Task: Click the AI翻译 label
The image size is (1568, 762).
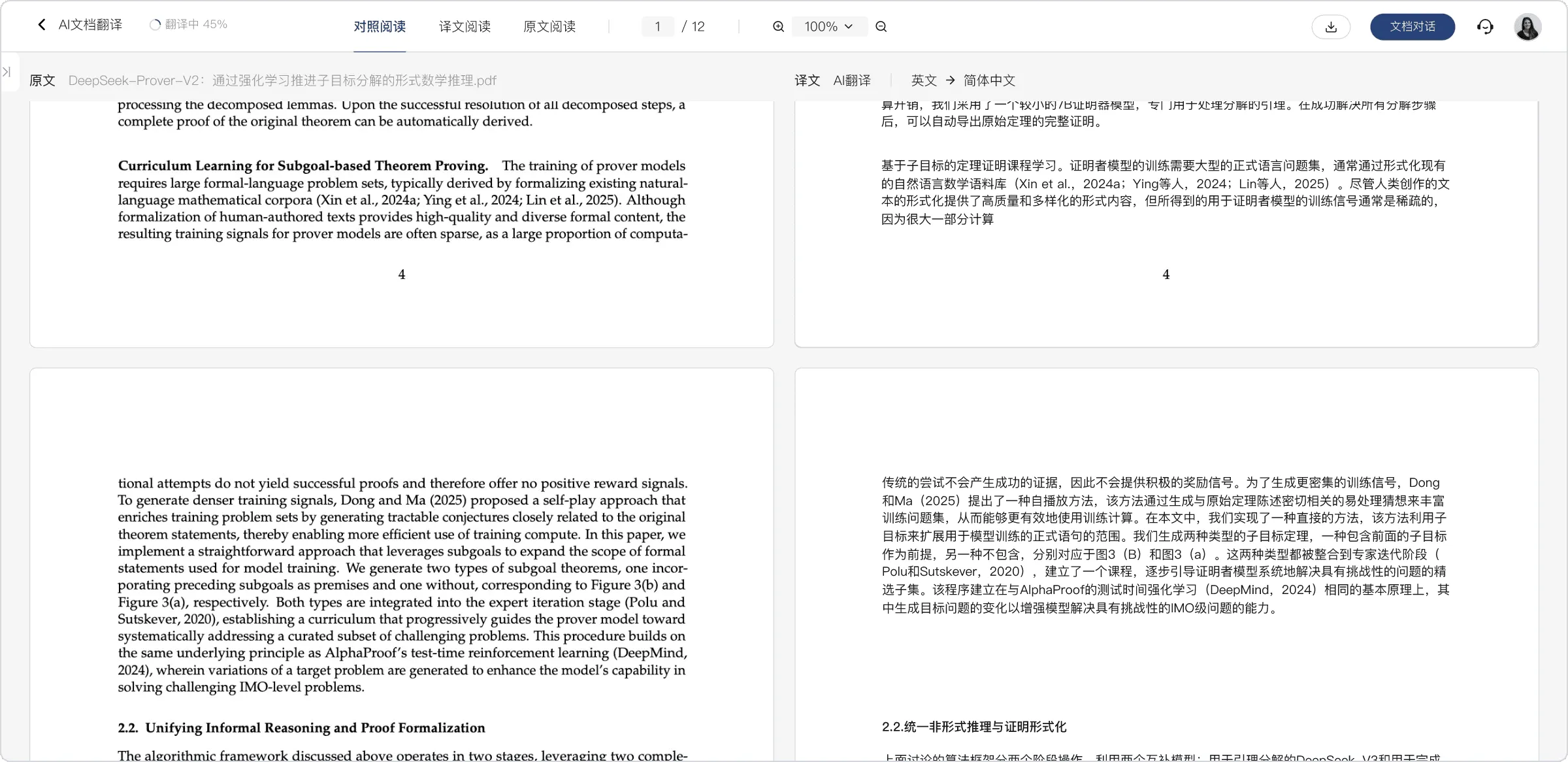Action: click(x=852, y=80)
